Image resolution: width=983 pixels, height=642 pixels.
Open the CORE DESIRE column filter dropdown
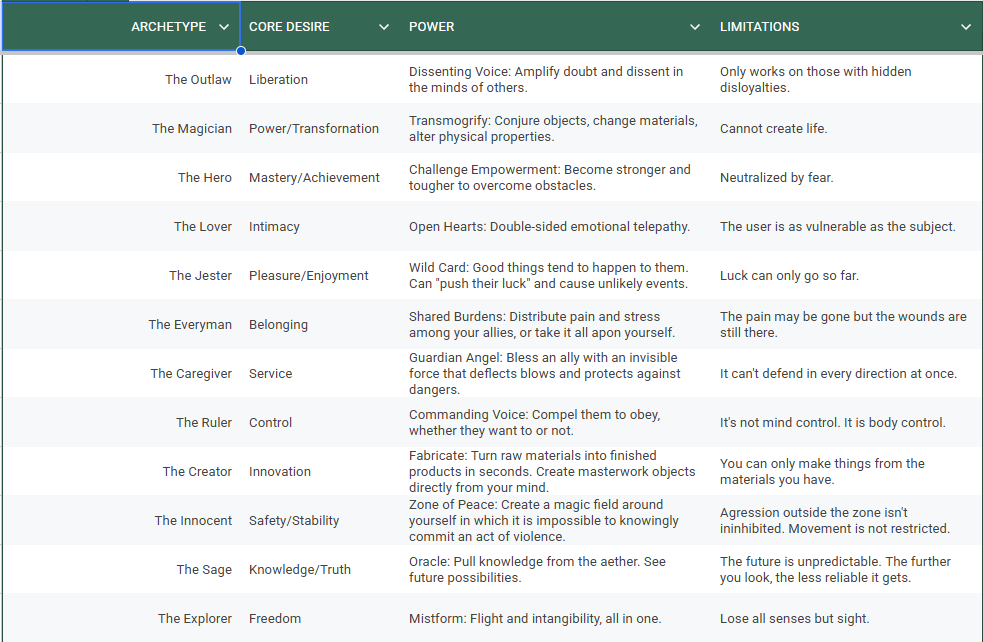point(384,27)
